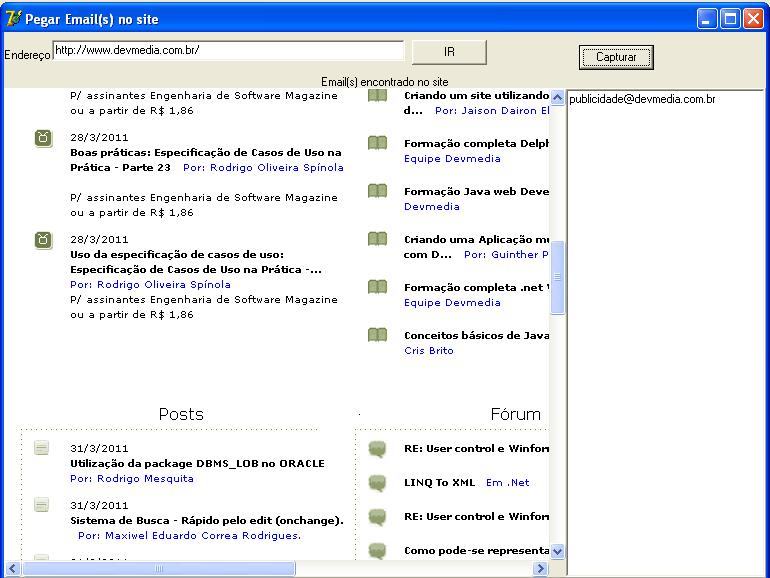Click the book icon beside Conceitos básicos de Java

pos(377,335)
